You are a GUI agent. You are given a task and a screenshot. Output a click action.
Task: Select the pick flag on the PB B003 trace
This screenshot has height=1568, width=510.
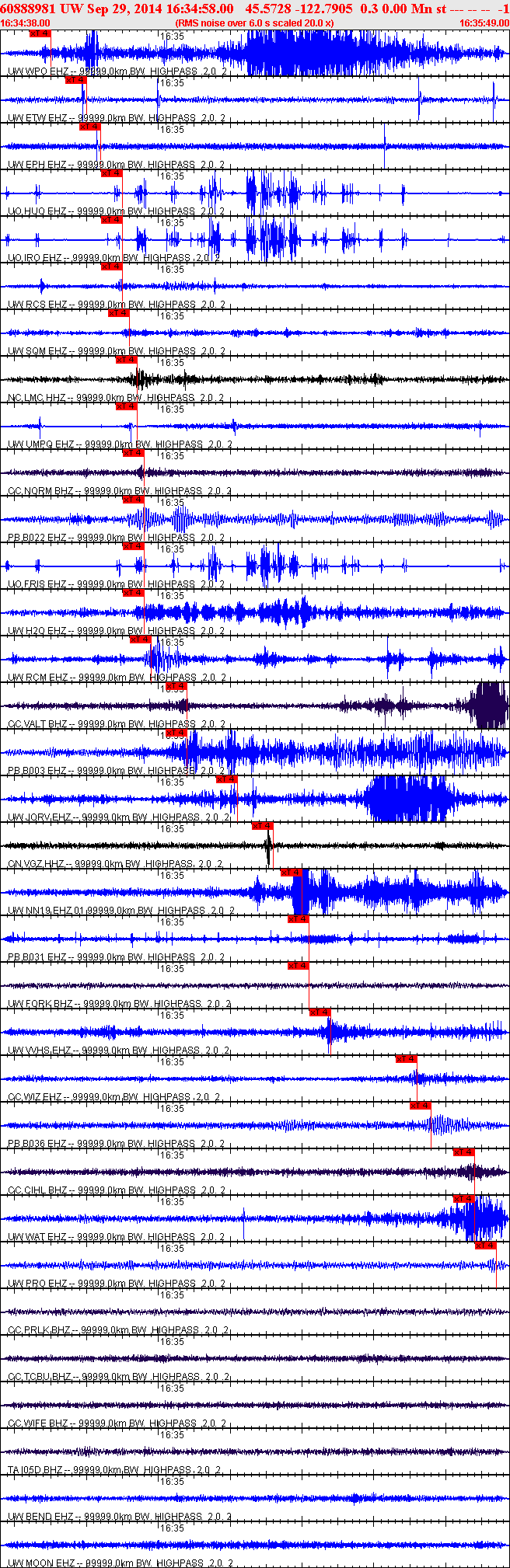(176, 733)
